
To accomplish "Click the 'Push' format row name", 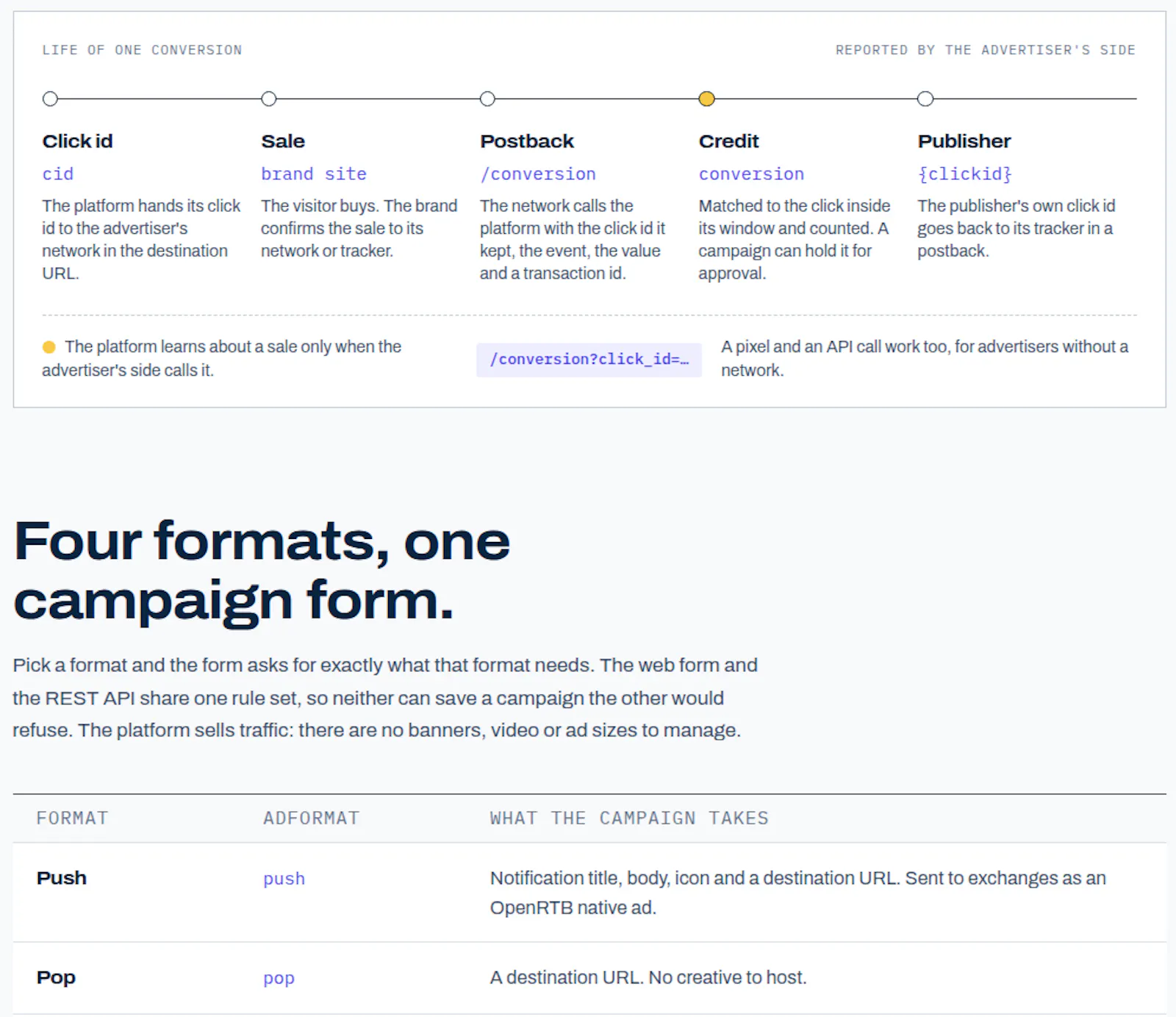I will [62, 878].
